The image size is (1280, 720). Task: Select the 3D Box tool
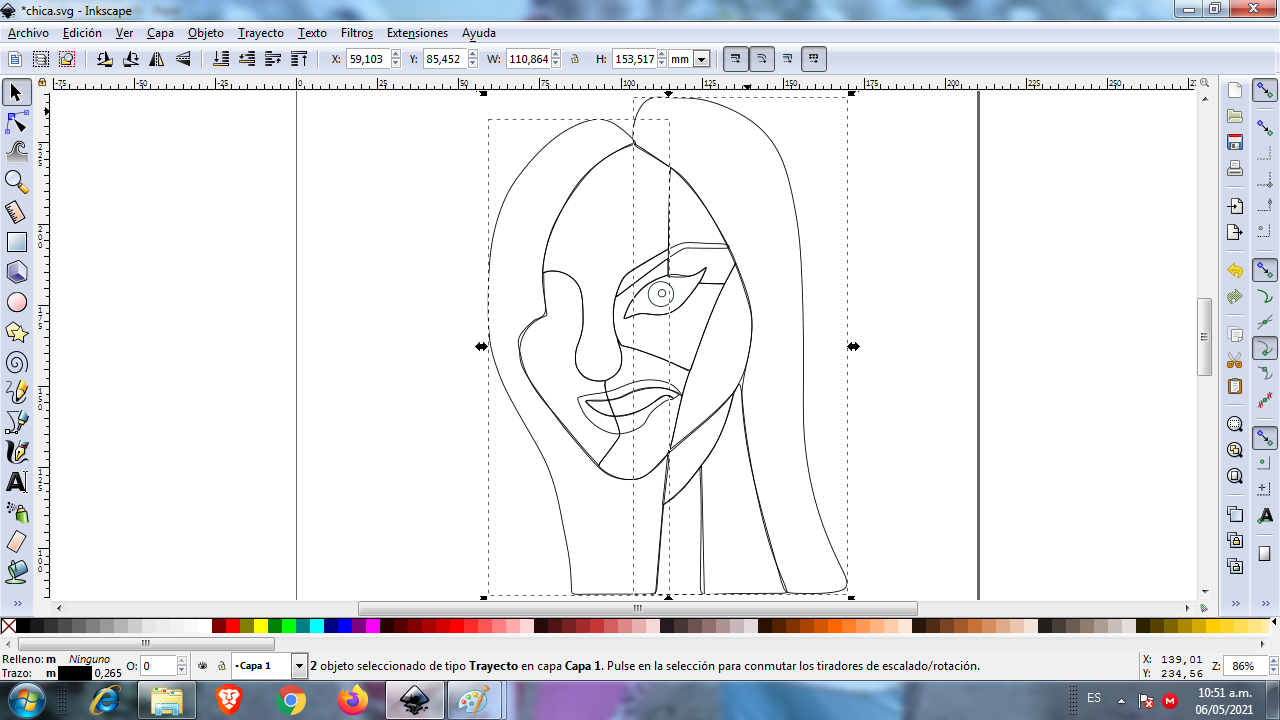(x=16, y=272)
